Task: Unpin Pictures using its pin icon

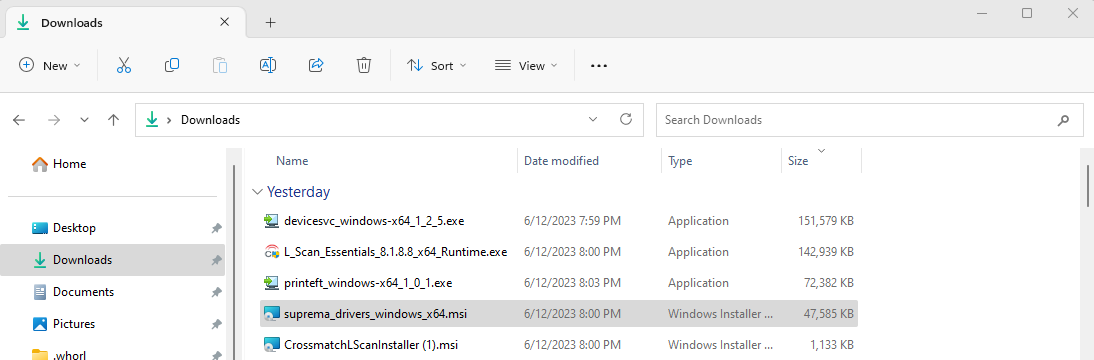Action: pos(216,324)
